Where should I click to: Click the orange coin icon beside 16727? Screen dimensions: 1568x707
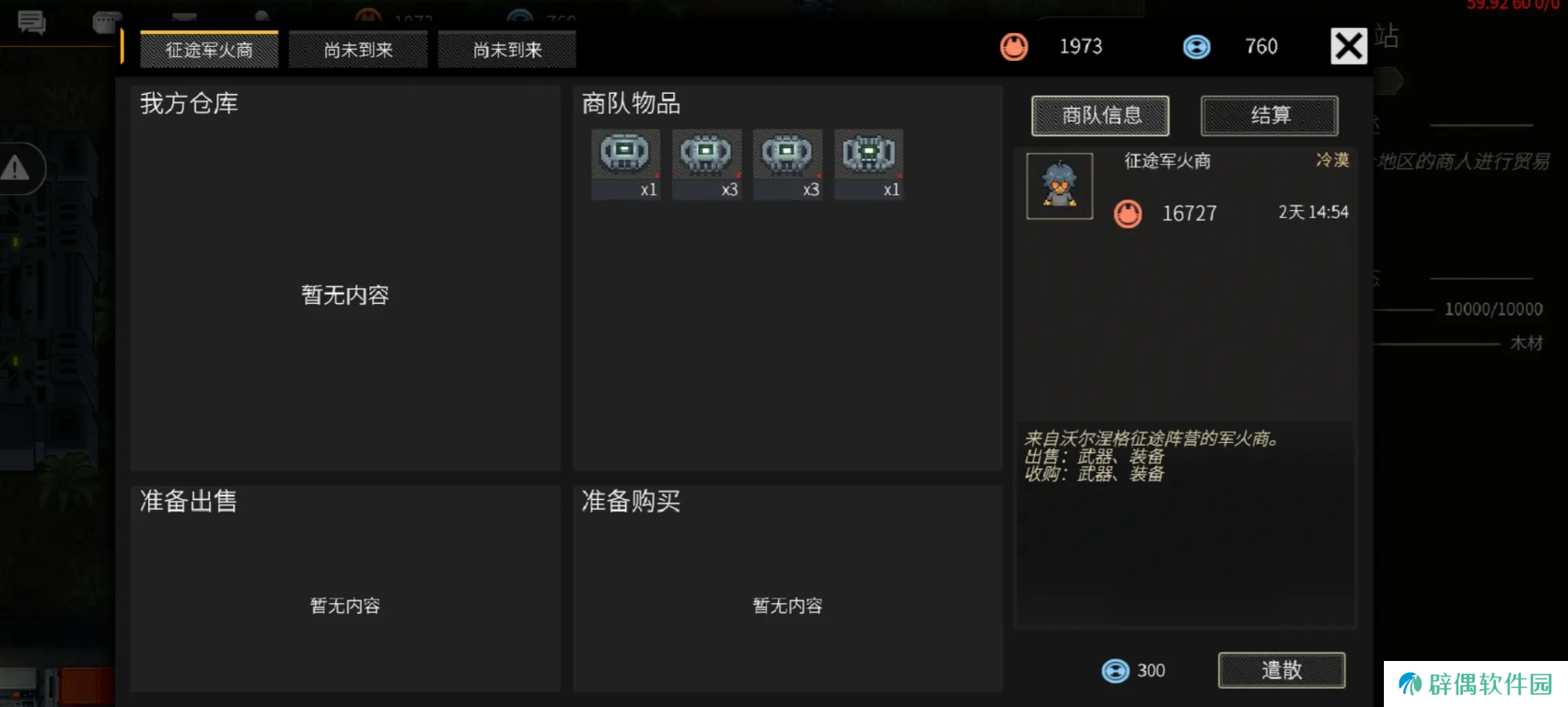coord(1127,214)
